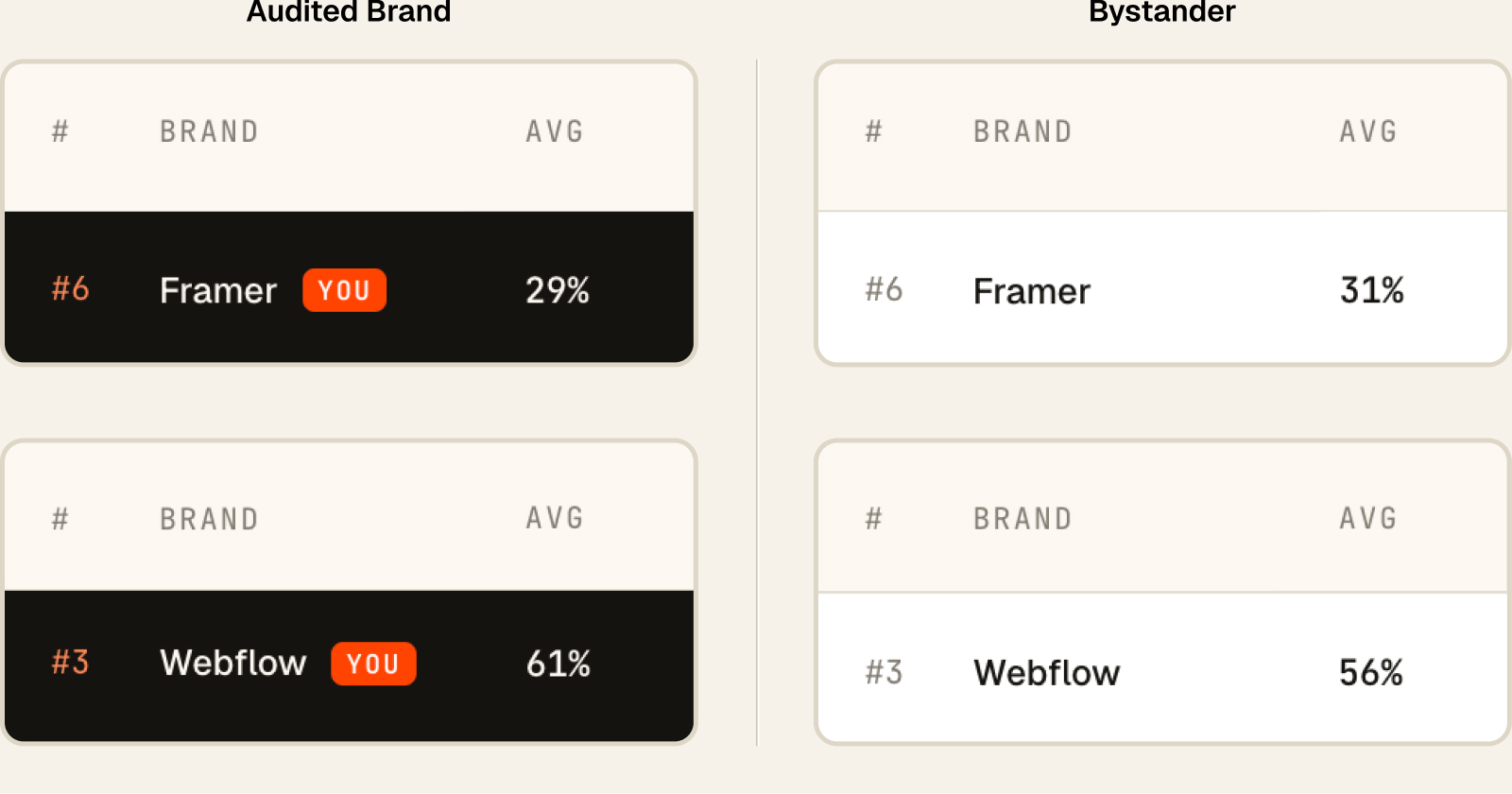Click the 56% average for Webflow
The image size is (1512, 794).
point(1371,673)
